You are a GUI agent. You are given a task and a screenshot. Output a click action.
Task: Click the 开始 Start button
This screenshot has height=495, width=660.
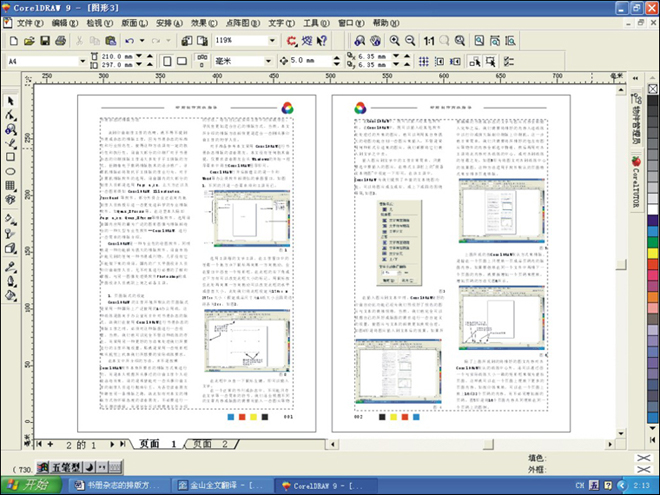coord(27,486)
